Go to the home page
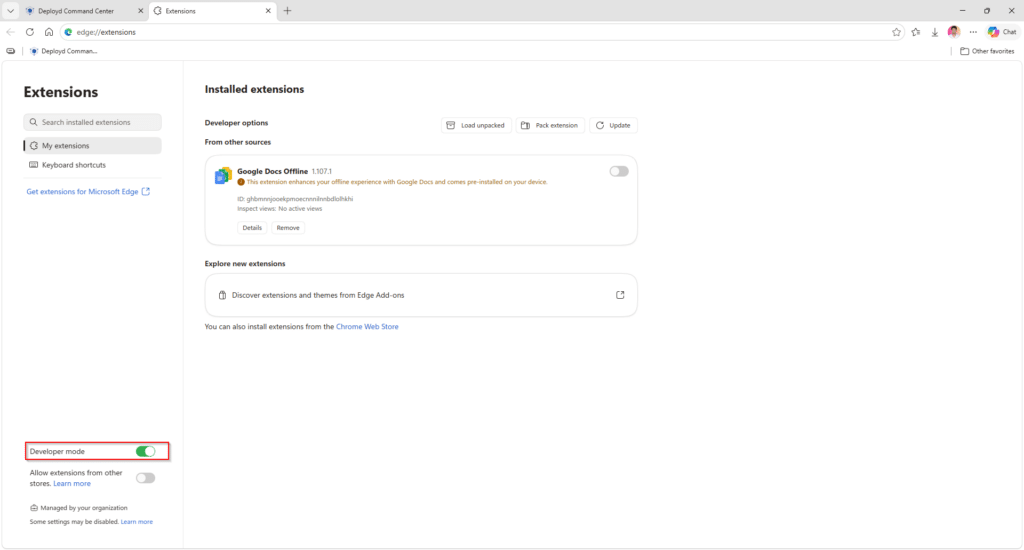Image resolution: width=1024 pixels, height=550 pixels. (x=49, y=32)
